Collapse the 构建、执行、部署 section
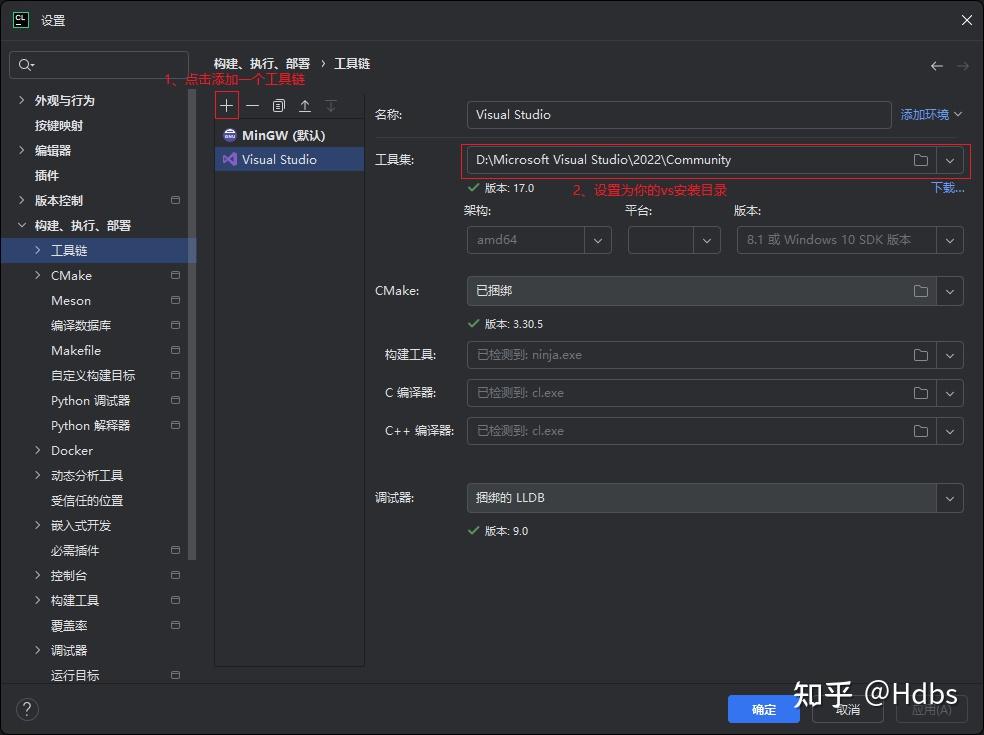This screenshot has height=735, width=984. click(x=22, y=225)
